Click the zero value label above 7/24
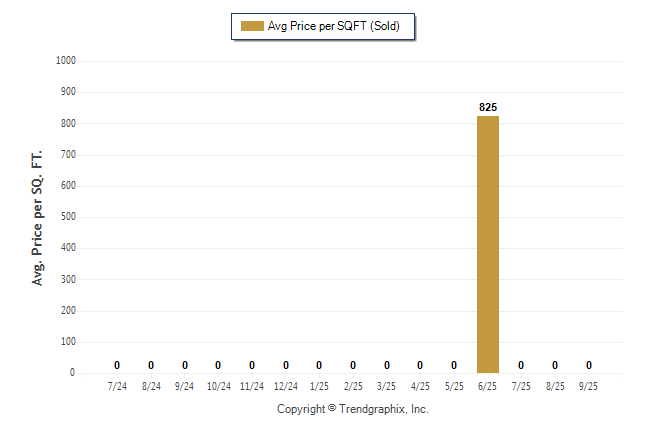 (117, 365)
